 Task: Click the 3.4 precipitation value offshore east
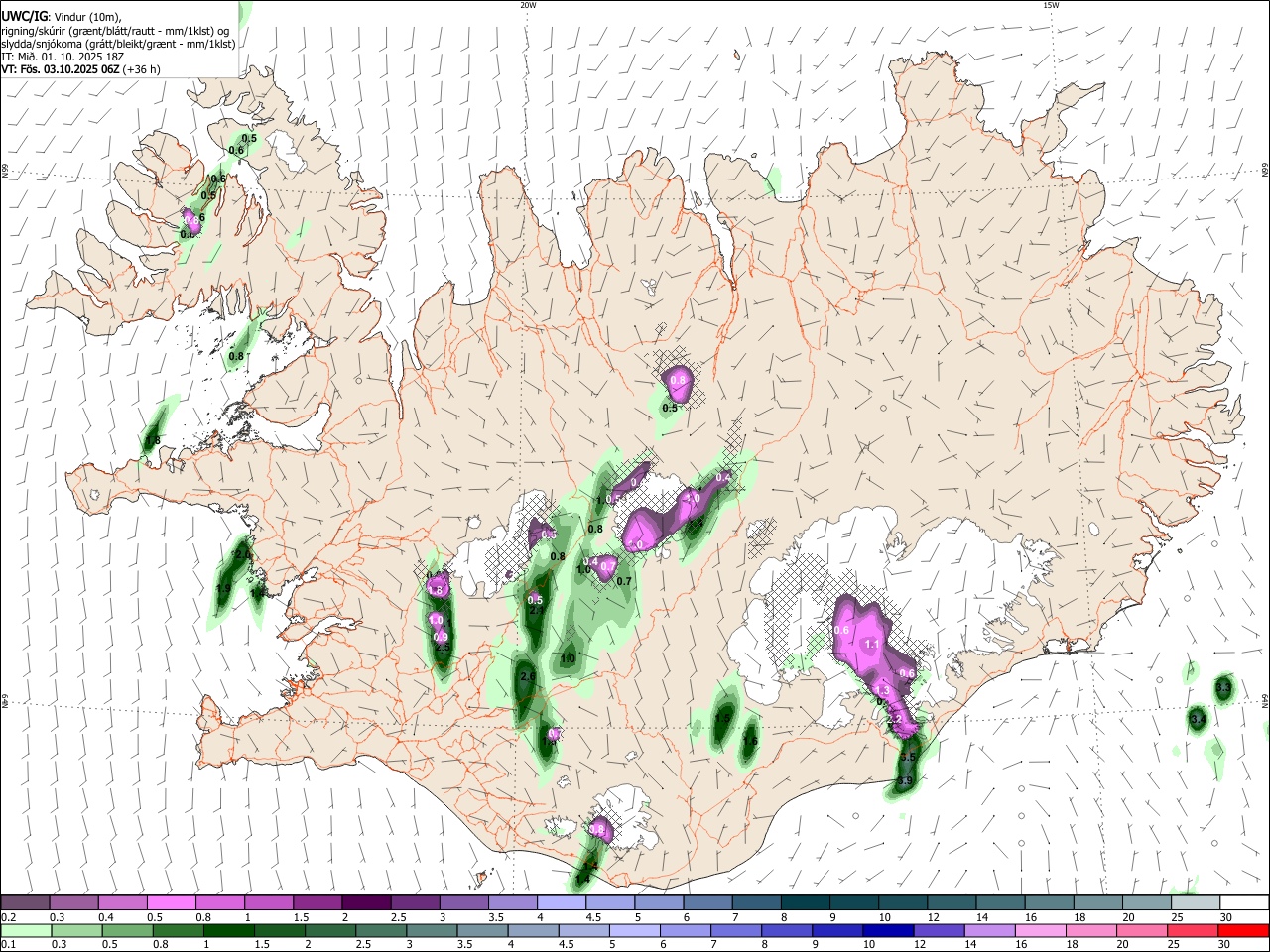[x=1198, y=718]
